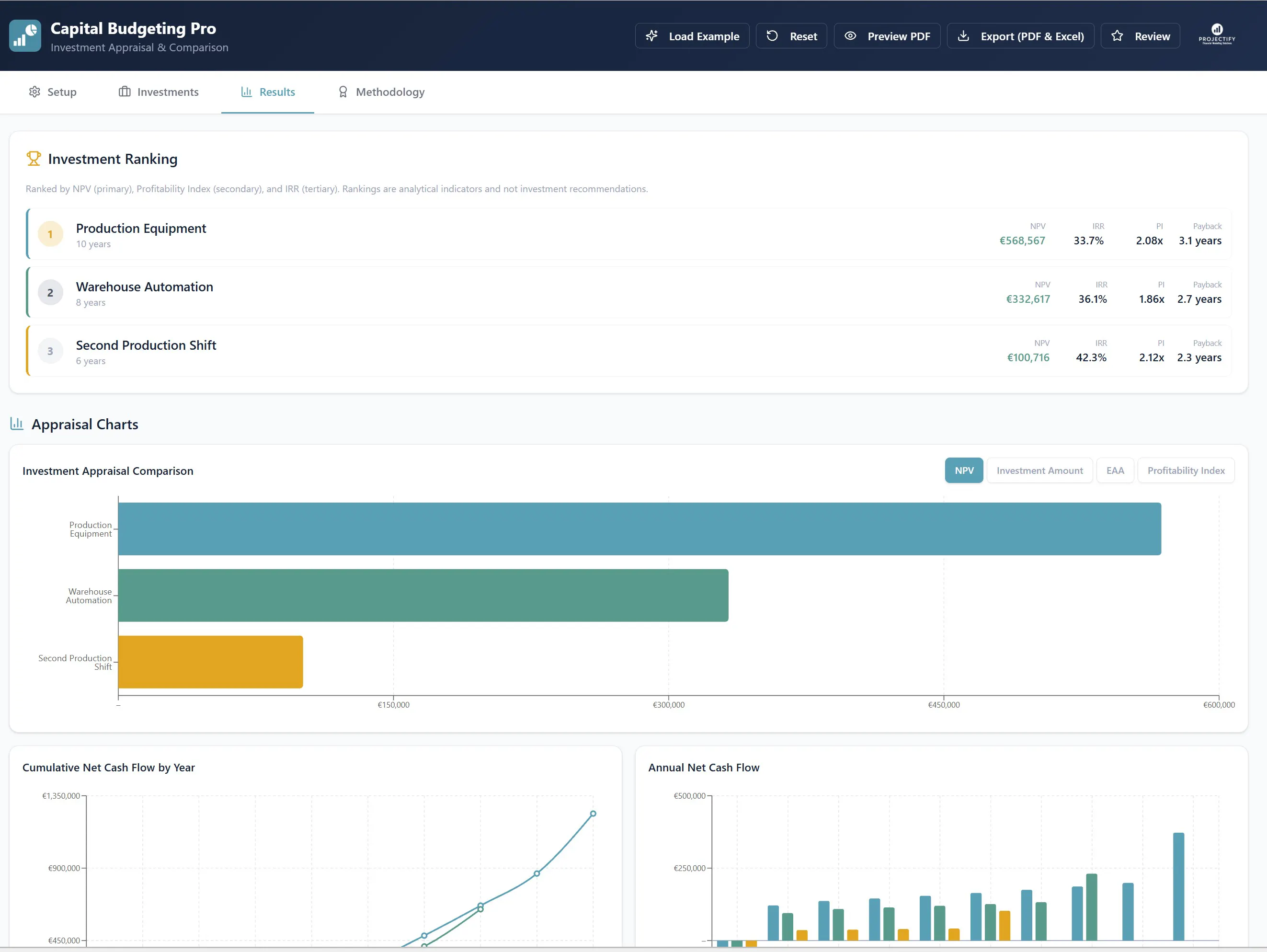
Task: Click the chart icon next to Appraisal Charts
Action: click(17, 424)
